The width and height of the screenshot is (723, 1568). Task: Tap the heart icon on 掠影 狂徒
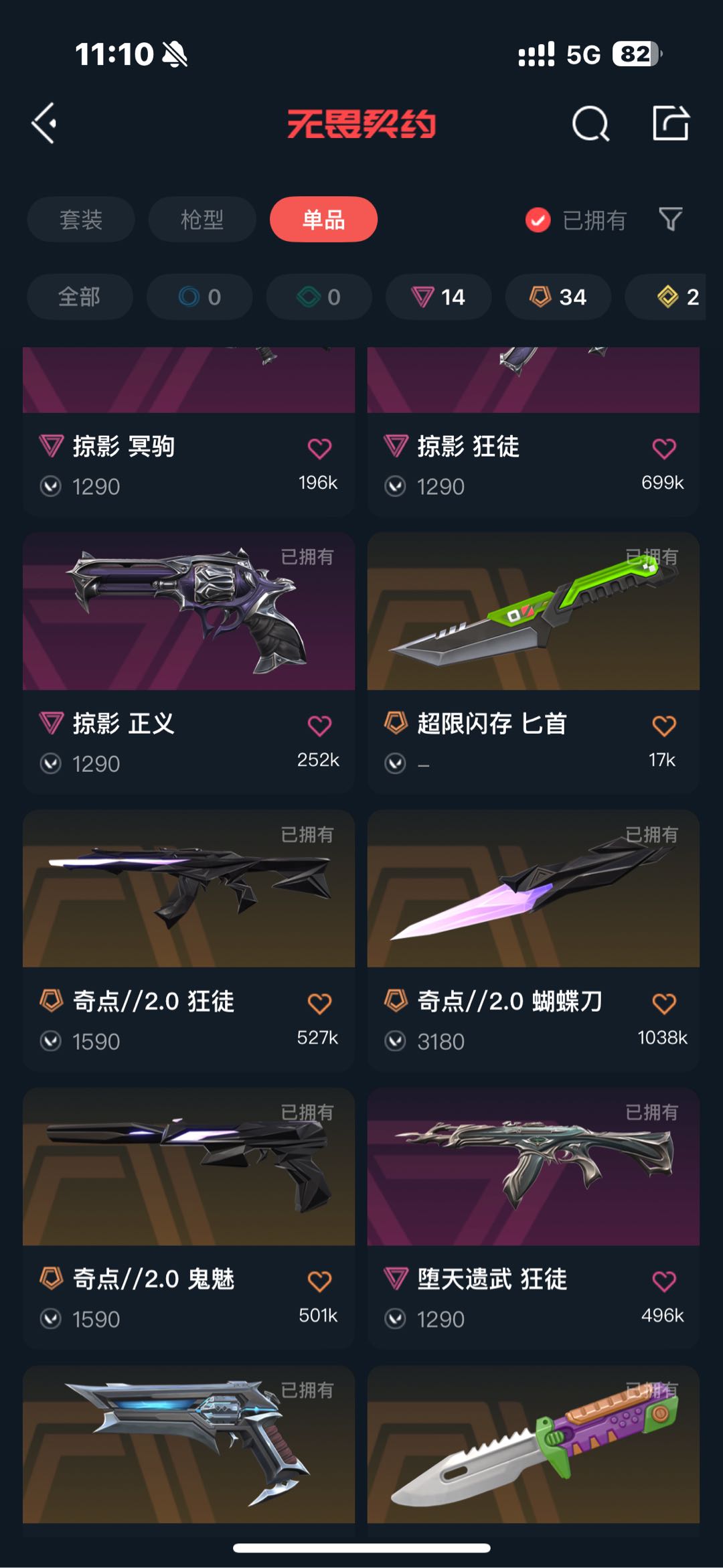664,449
